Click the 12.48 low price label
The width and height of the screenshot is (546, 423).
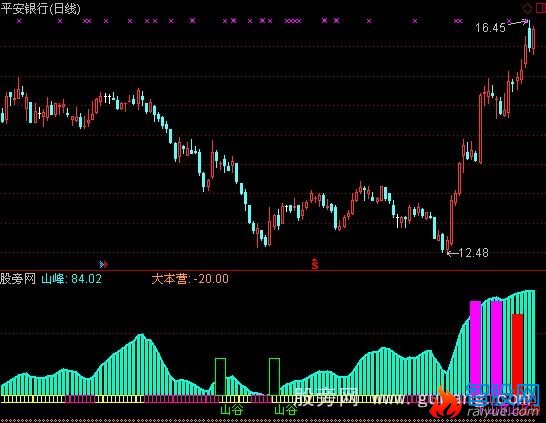[x=474, y=253]
